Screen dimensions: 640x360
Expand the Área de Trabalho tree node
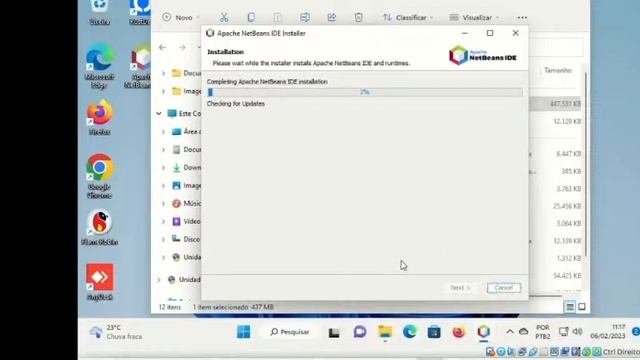(163, 132)
